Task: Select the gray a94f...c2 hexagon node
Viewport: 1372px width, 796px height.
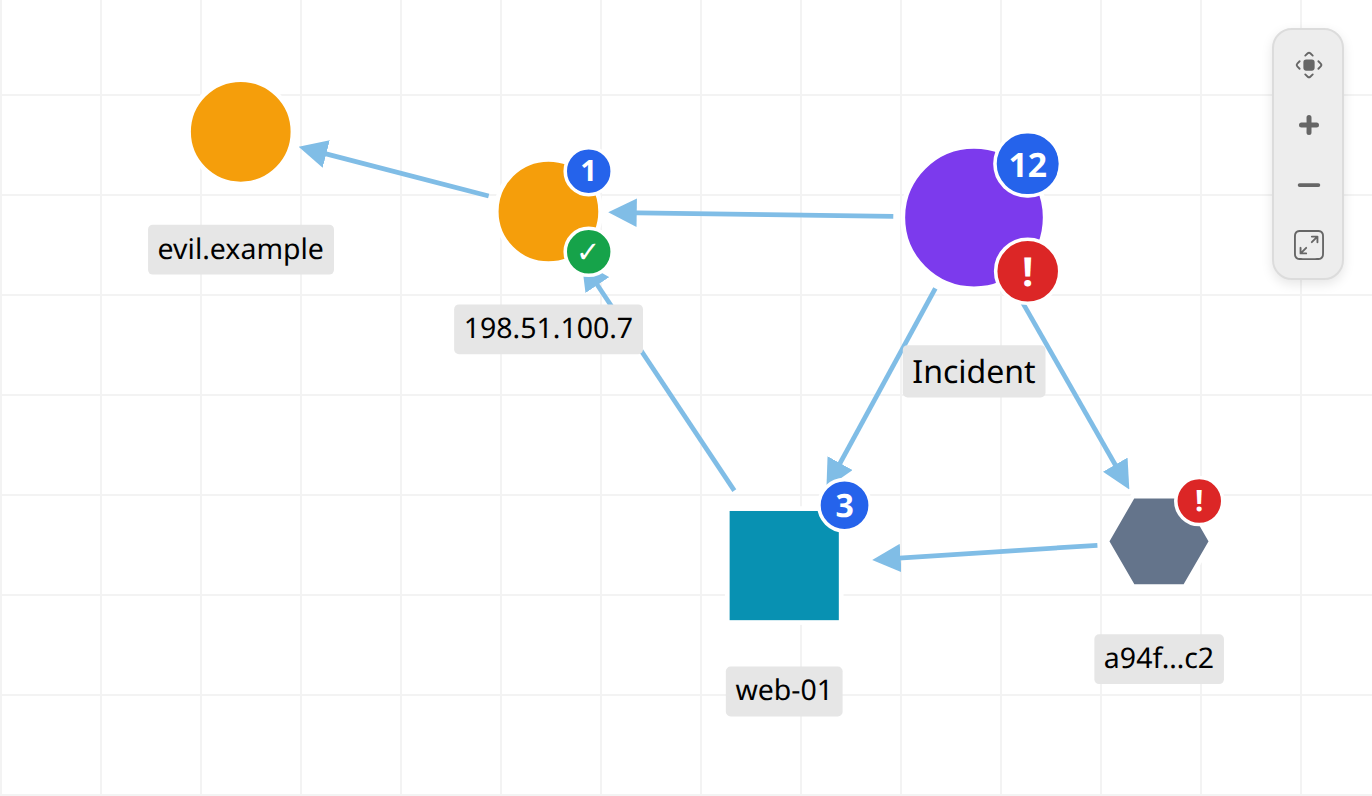Action: point(1159,541)
